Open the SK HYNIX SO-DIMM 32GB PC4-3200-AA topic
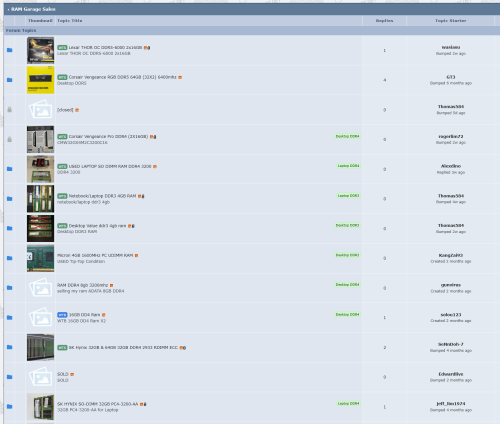 [x=97, y=404]
